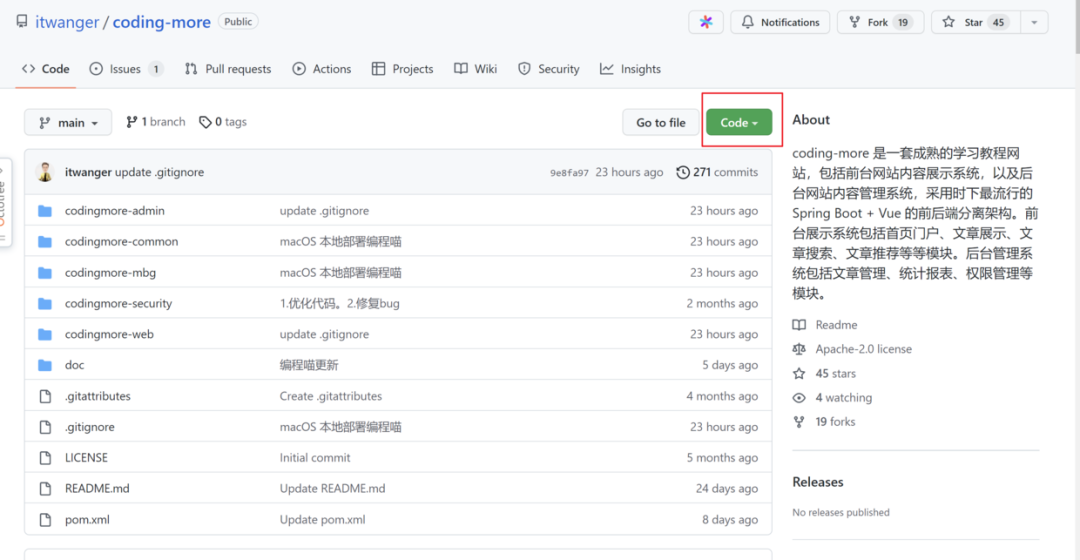Click the folder icon for codingmore-web
This screenshot has height=560, width=1080.
coord(45,334)
